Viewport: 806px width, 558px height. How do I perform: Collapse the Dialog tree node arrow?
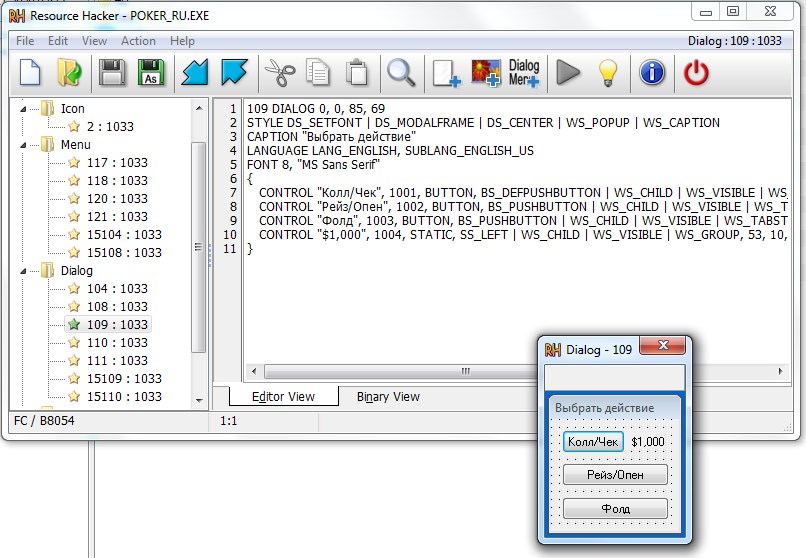[x=23, y=271]
